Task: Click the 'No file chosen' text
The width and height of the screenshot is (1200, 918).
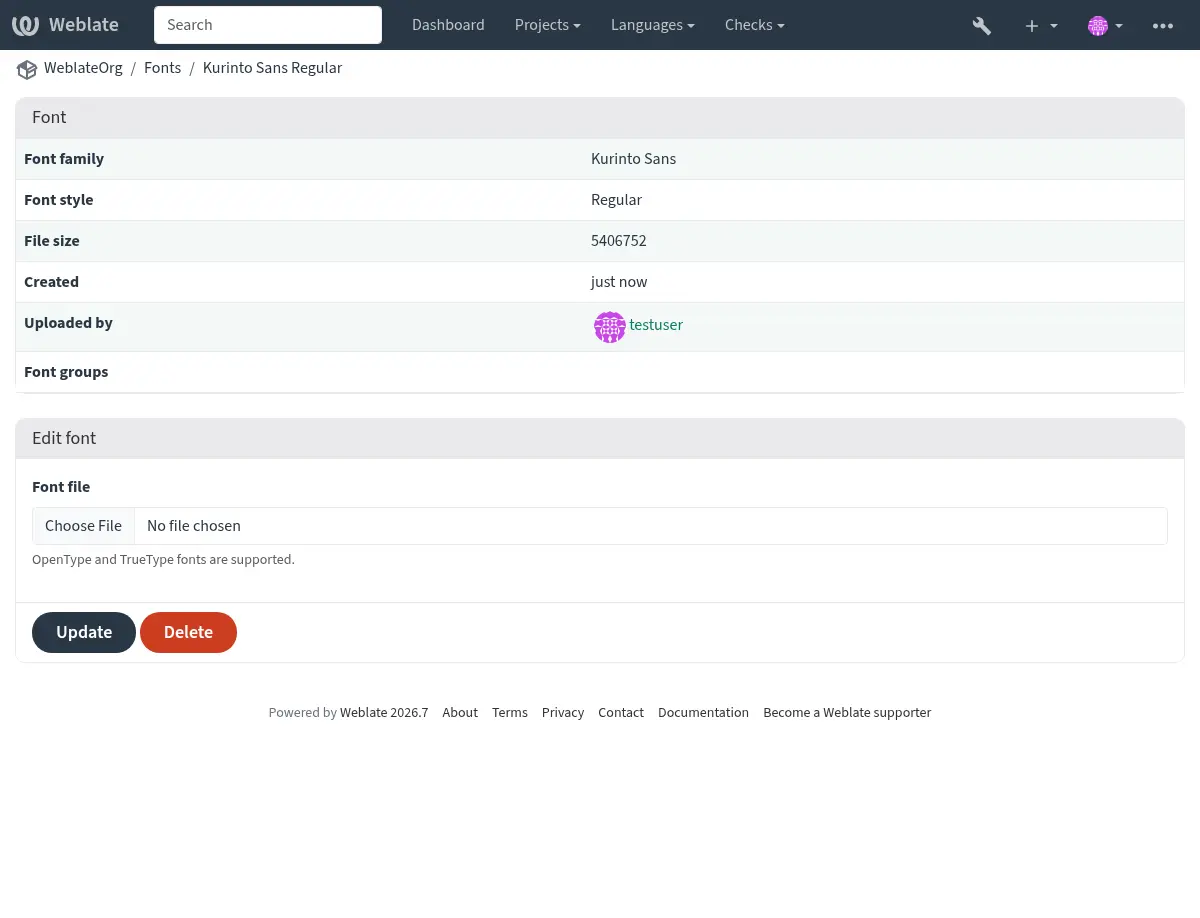Action: [194, 526]
